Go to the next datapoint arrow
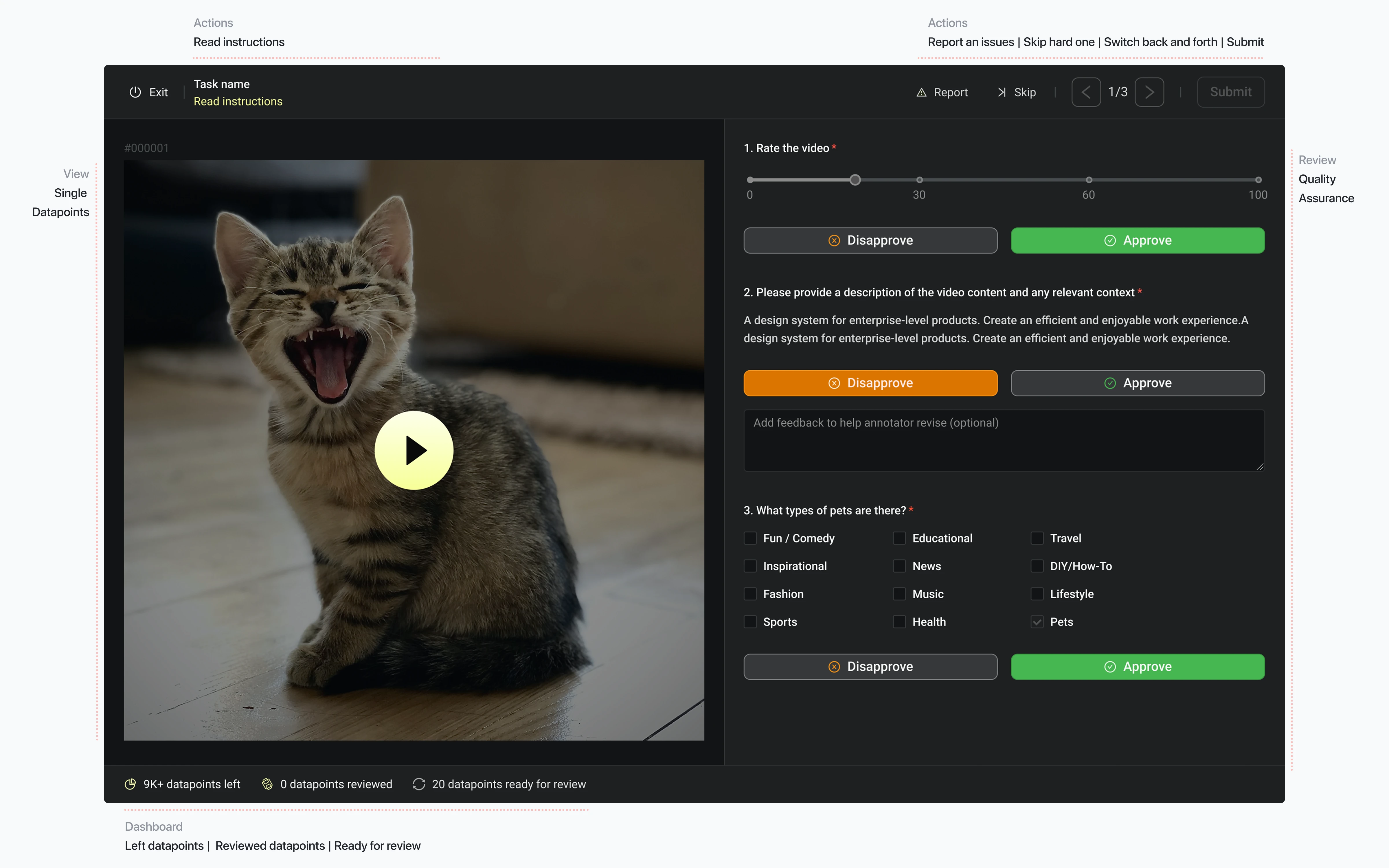The width and height of the screenshot is (1389, 868). [1149, 92]
